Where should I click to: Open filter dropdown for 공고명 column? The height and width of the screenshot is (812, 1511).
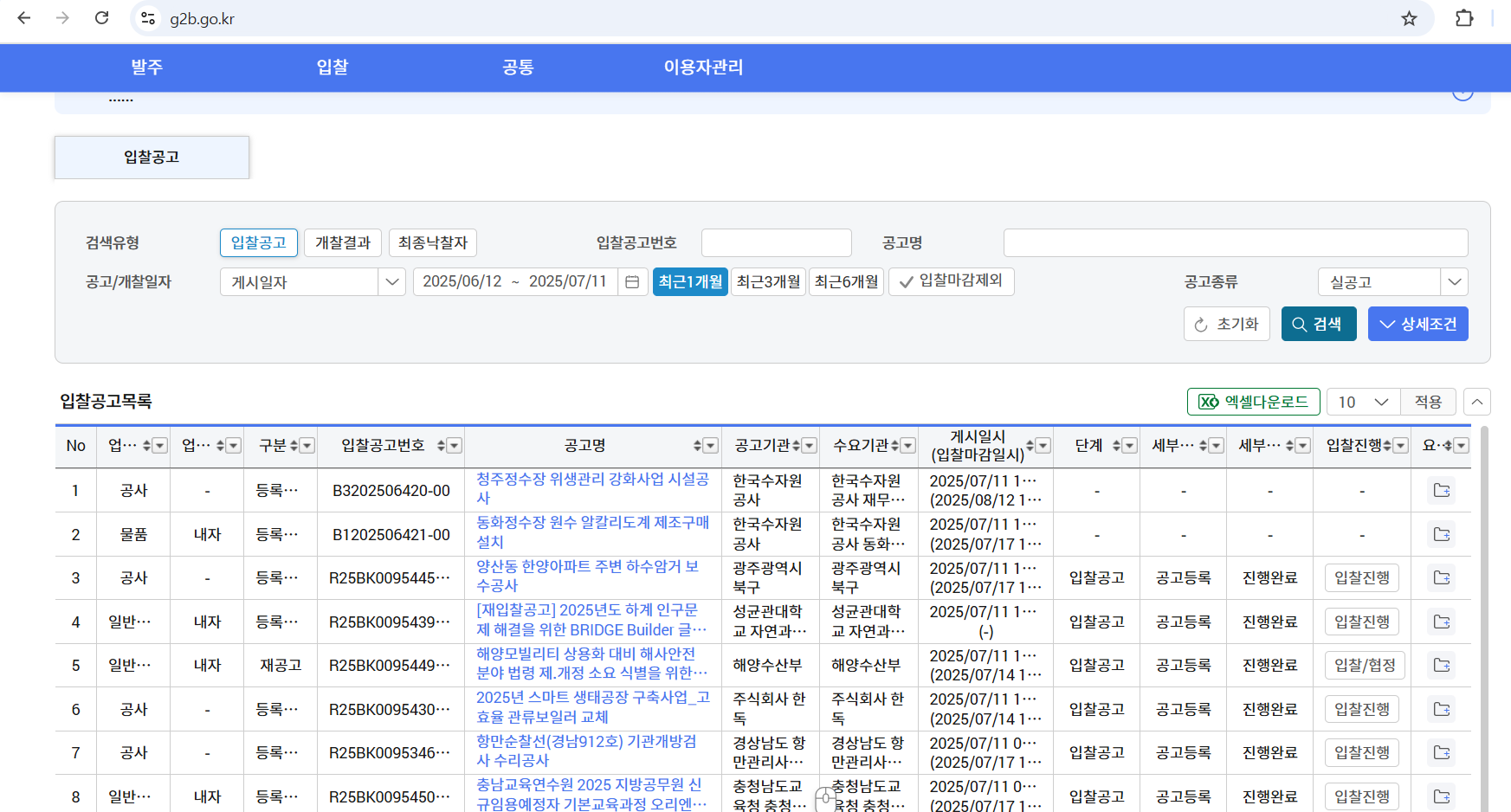[x=711, y=446]
